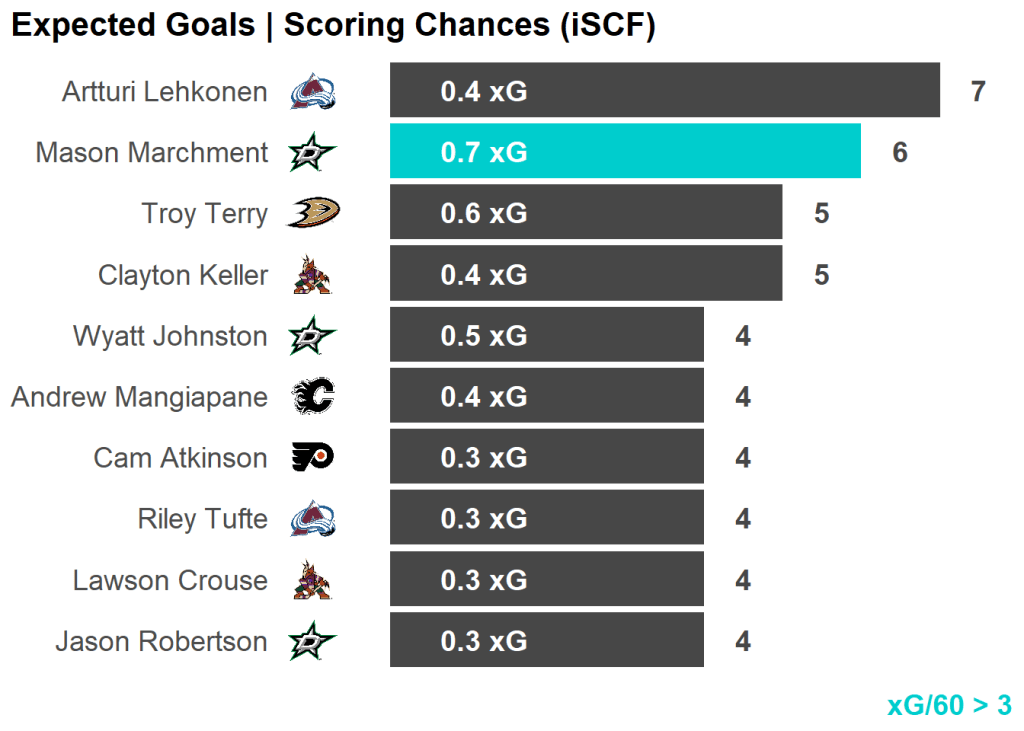Click the xG/60 > 3 legend text

(949, 705)
